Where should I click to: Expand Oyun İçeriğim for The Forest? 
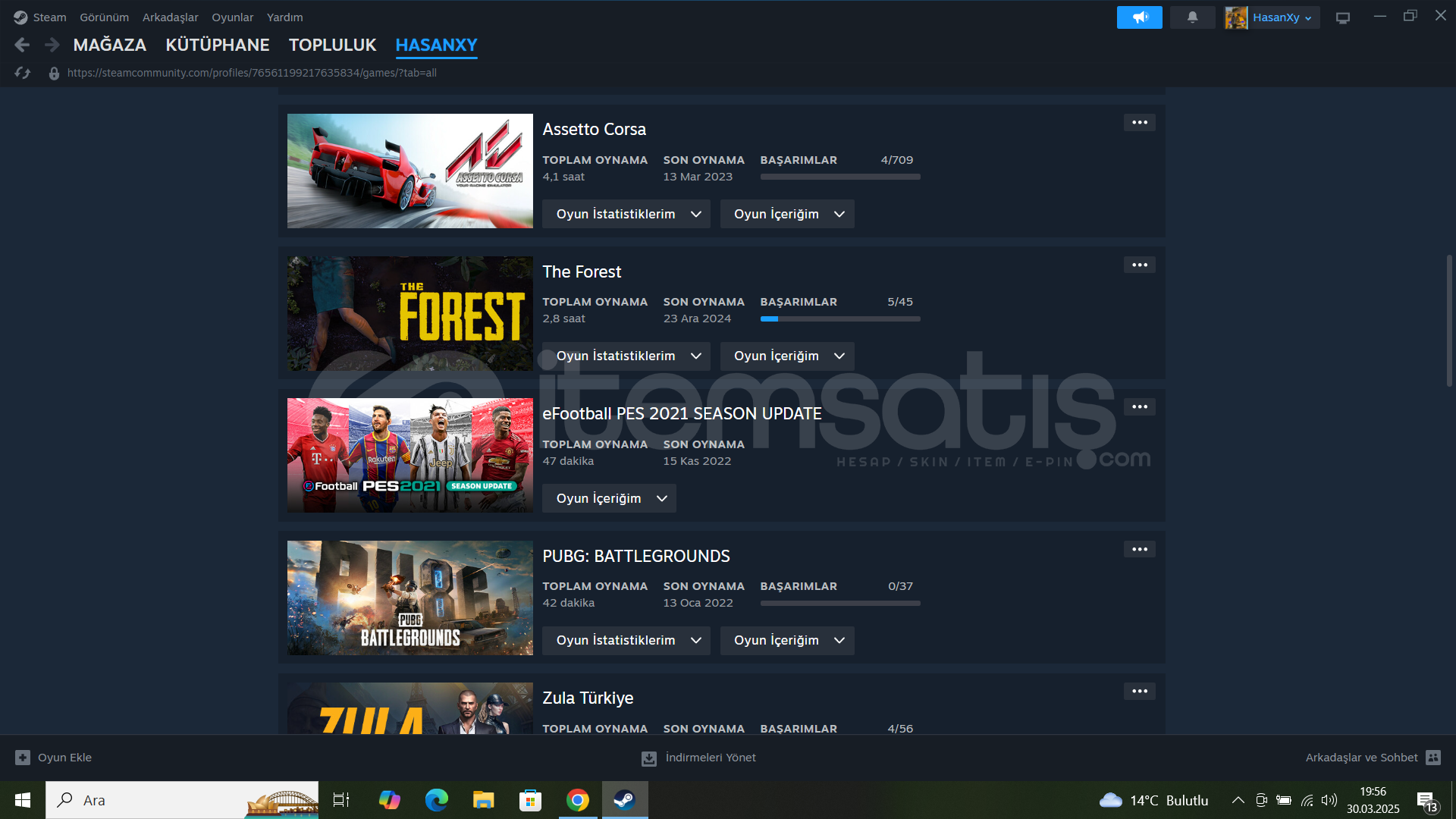tap(787, 356)
